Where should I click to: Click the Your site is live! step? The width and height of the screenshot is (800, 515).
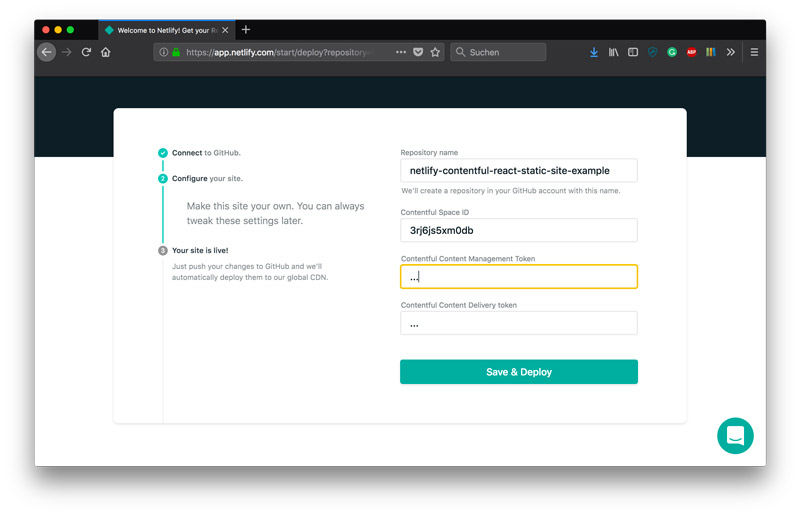click(x=200, y=250)
